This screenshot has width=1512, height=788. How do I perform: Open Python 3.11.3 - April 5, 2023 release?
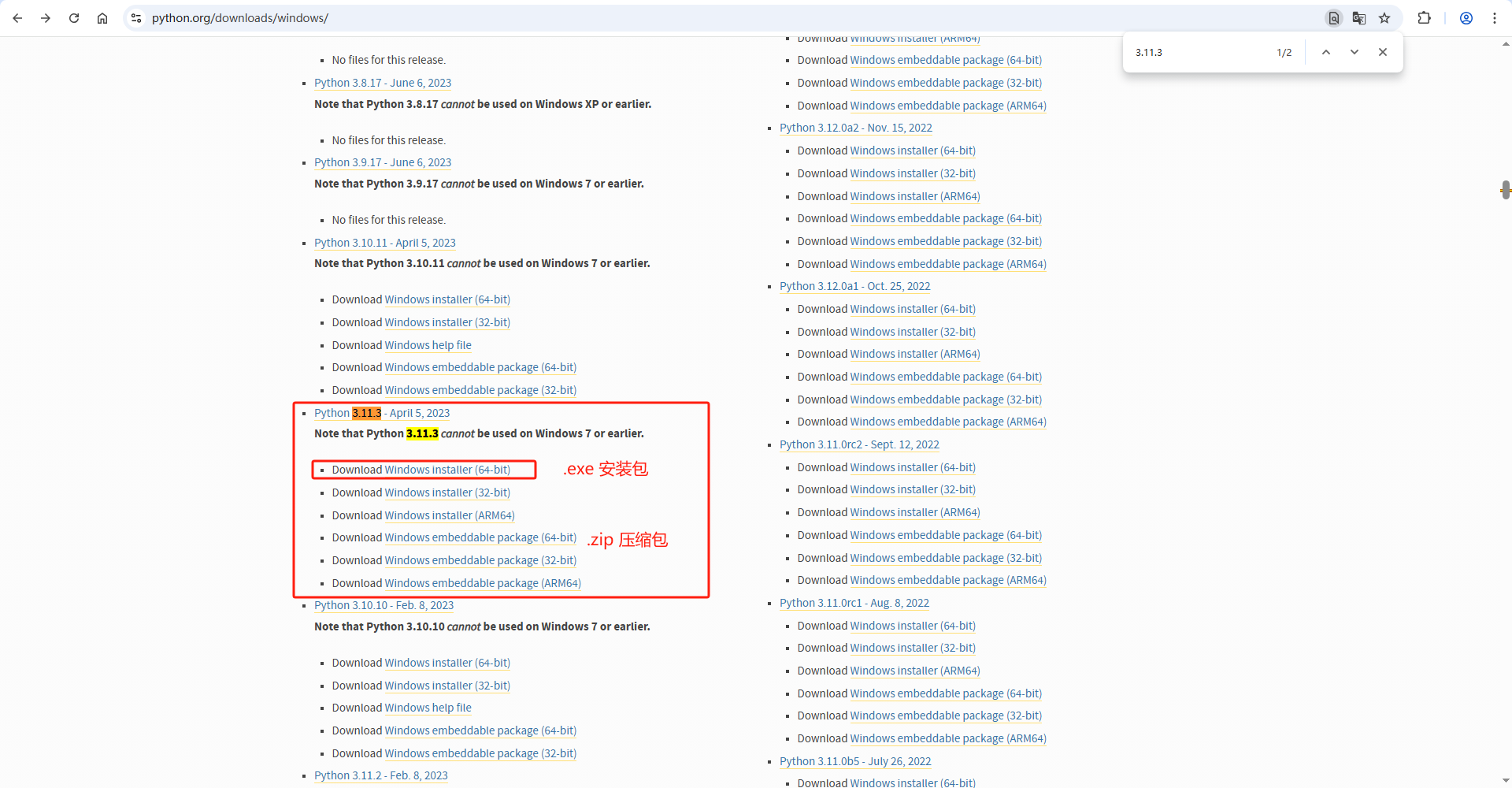382,413
